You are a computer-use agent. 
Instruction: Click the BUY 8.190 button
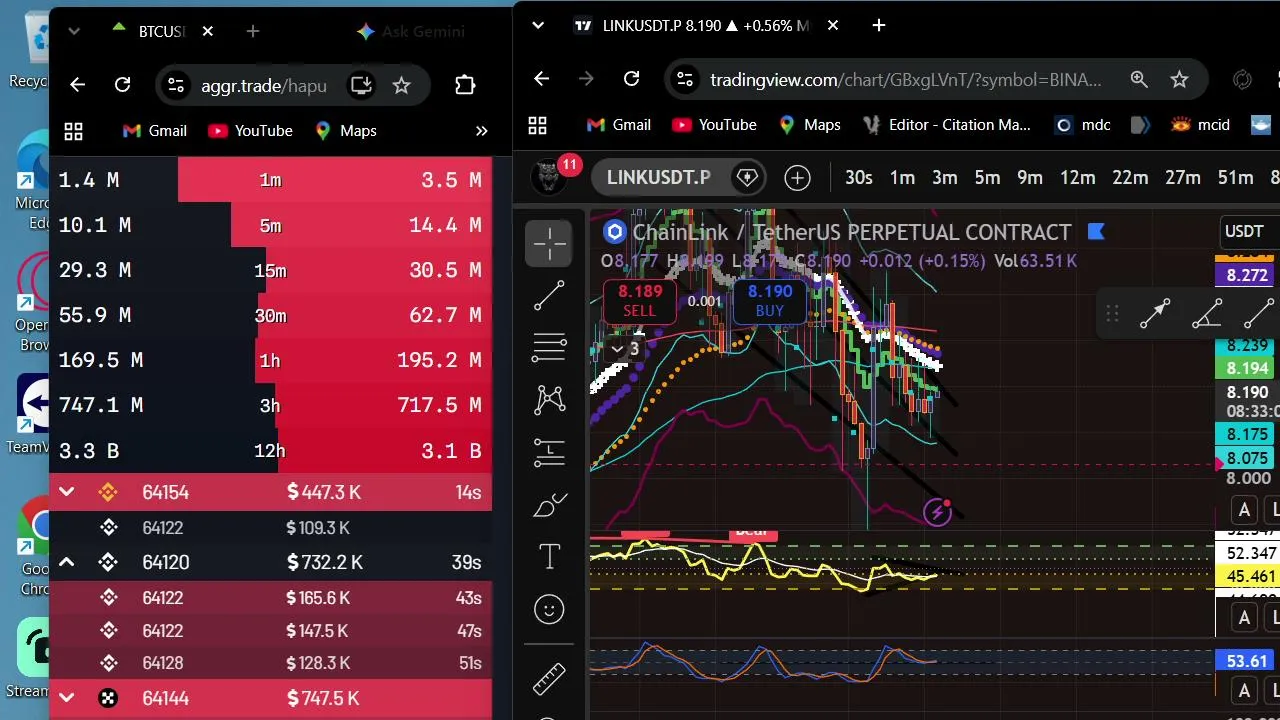[769, 301]
